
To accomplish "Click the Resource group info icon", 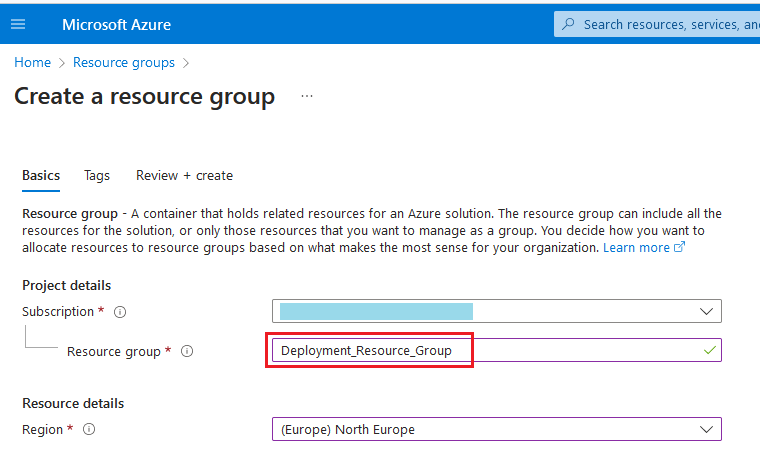I will (x=187, y=351).
